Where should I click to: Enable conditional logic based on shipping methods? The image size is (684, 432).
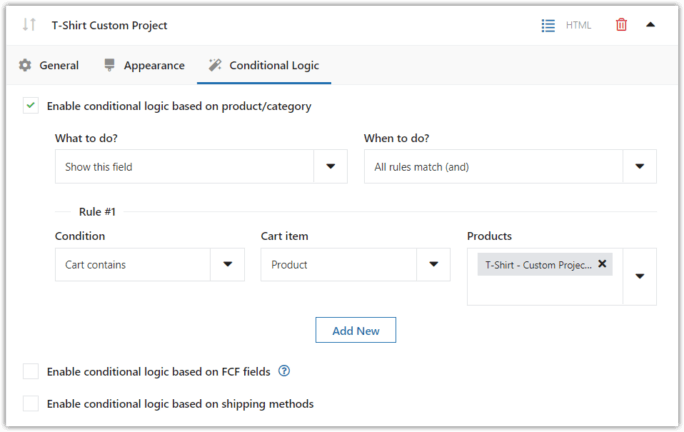31,404
